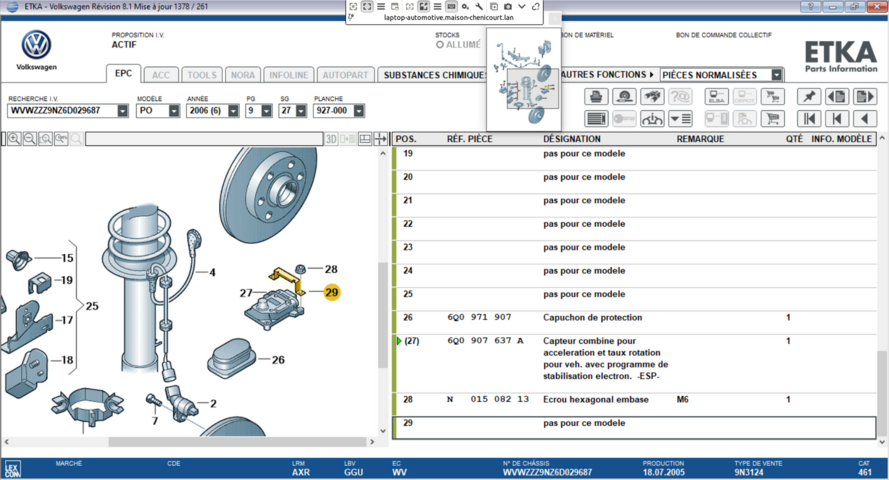Select the ACC tab

160,75
